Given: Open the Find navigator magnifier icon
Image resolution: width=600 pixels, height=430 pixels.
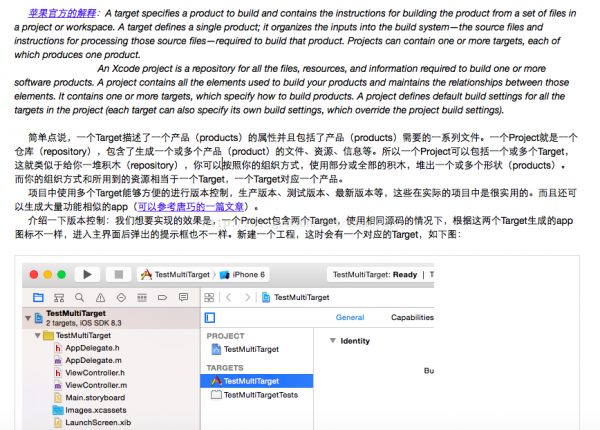Looking at the screenshot, I should [80, 297].
